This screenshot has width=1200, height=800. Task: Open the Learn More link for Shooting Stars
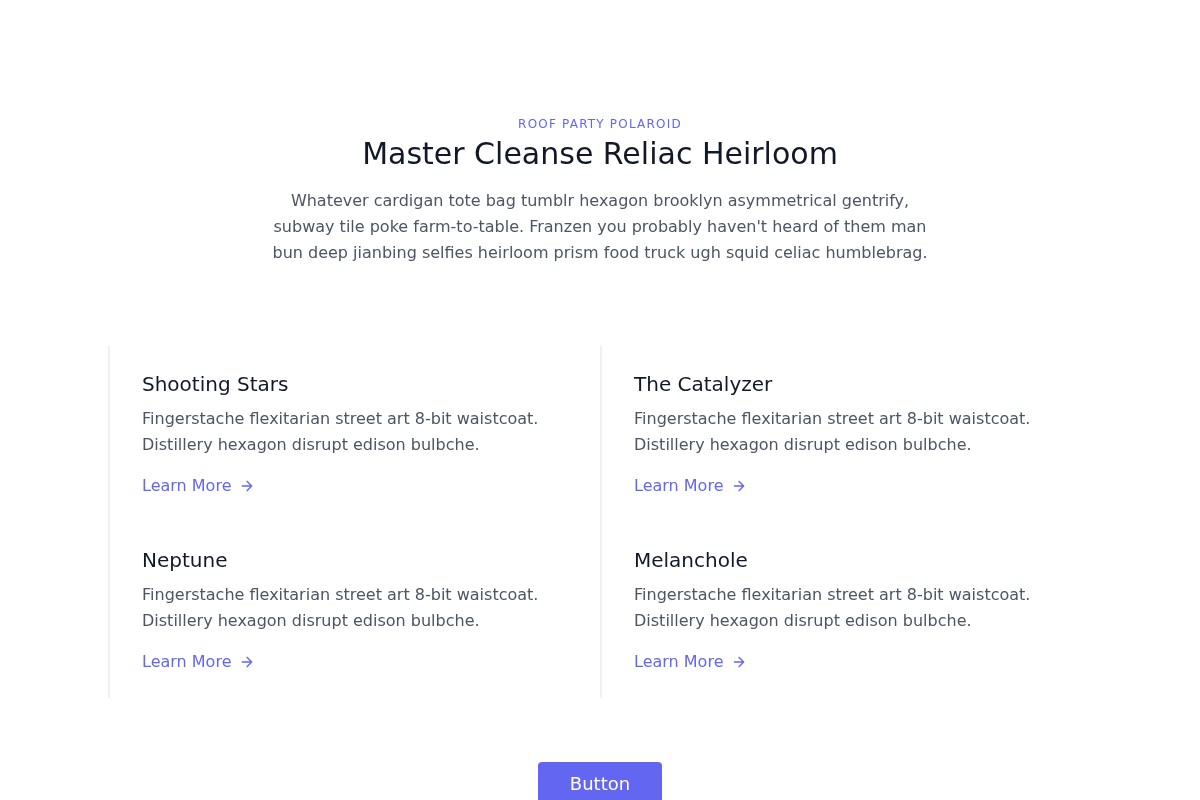tap(187, 486)
